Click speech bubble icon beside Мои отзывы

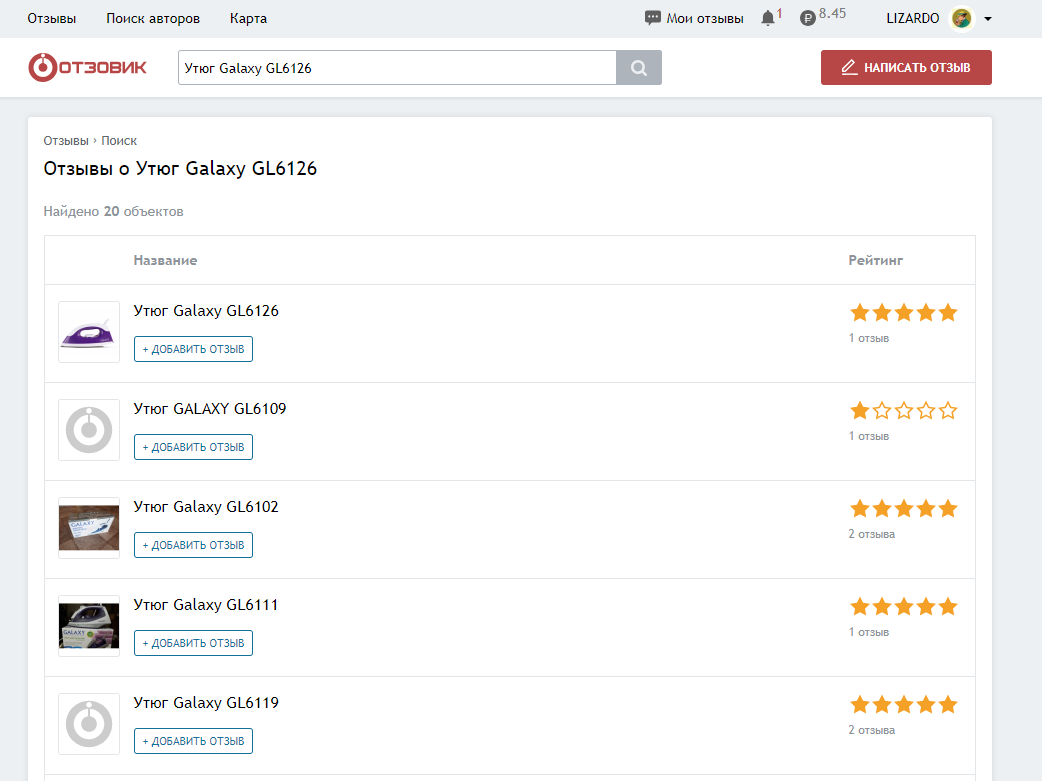[x=653, y=18]
